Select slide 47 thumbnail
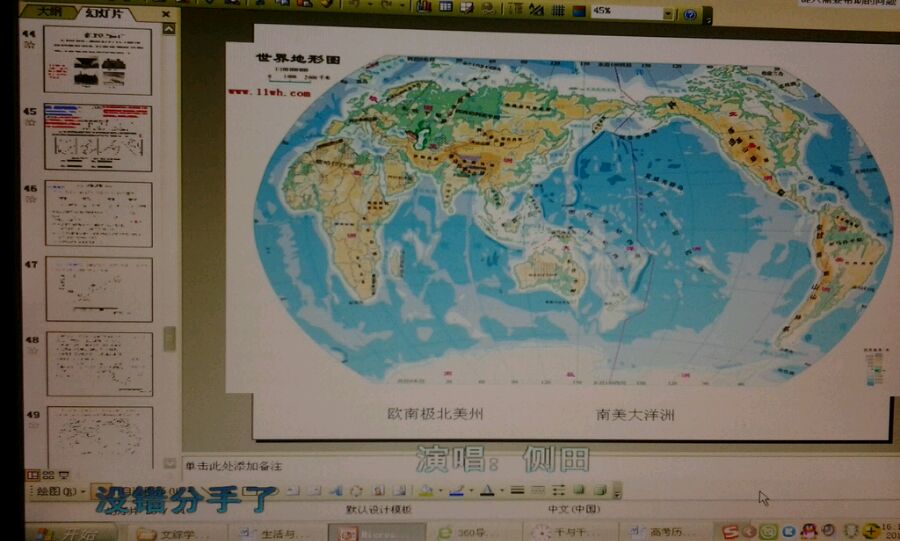Viewport: 900px width, 541px height. tap(99, 289)
